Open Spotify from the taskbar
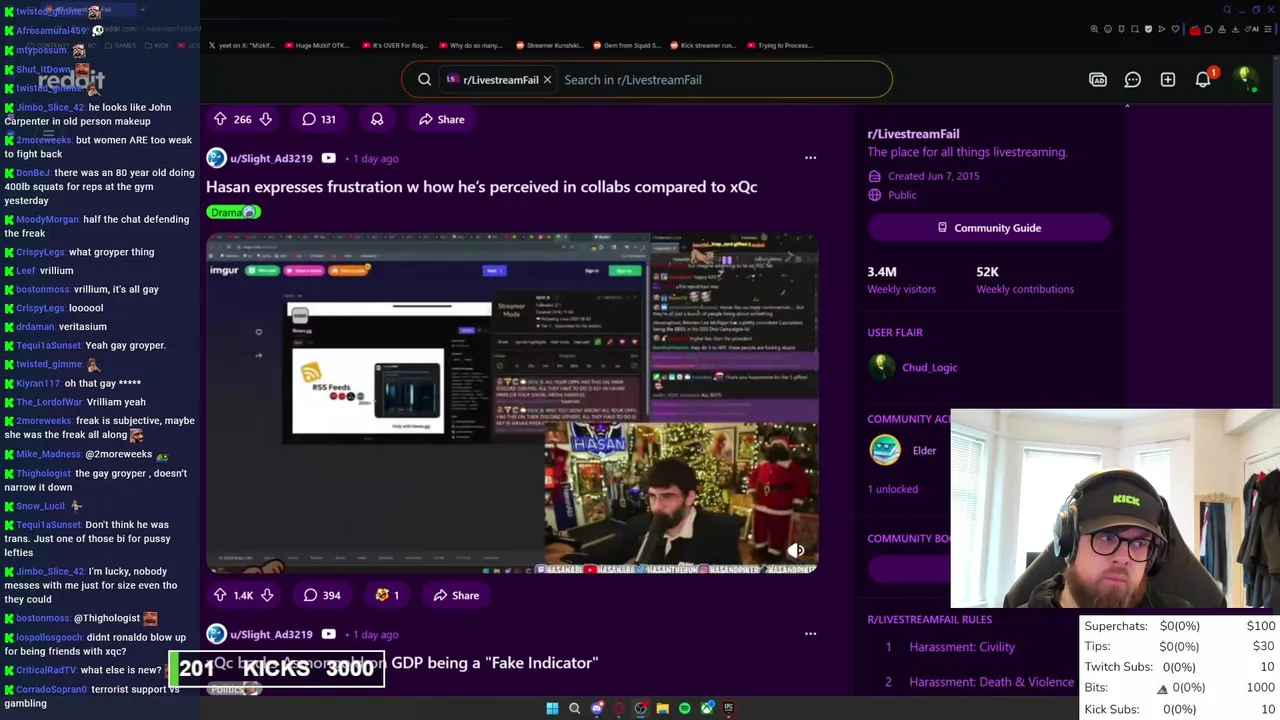1280x720 pixels. pyautogui.click(x=684, y=708)
